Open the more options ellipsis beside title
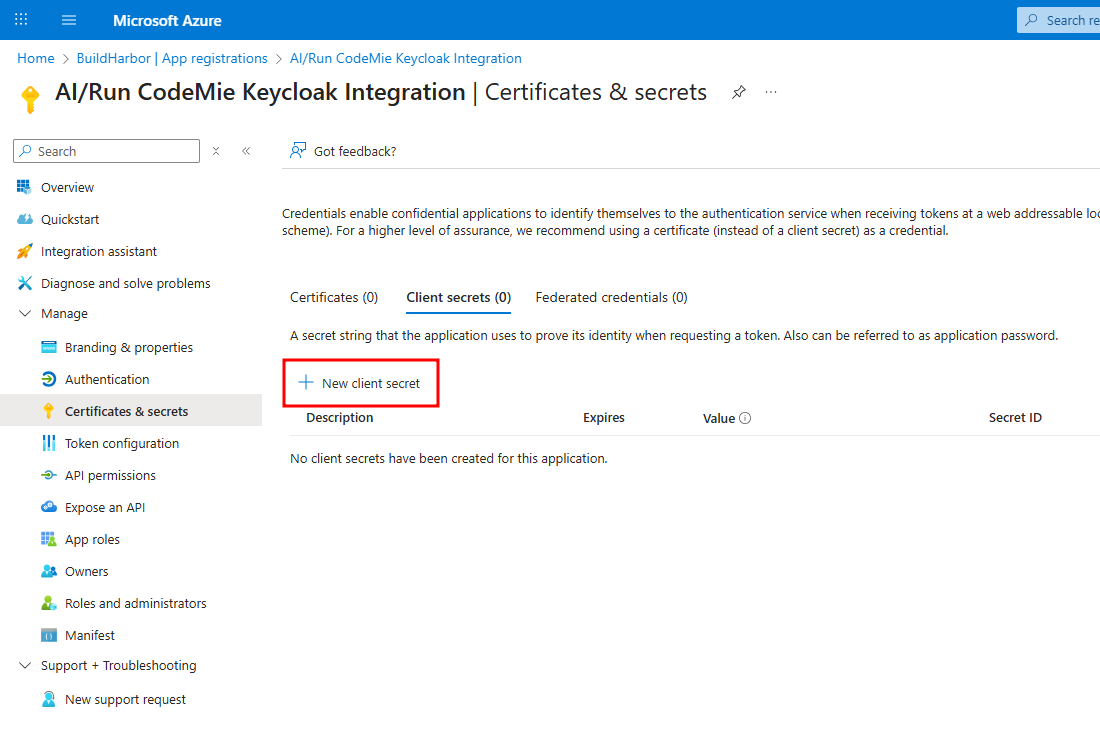This screenshot has width=1100, height=750. [771, 92]
